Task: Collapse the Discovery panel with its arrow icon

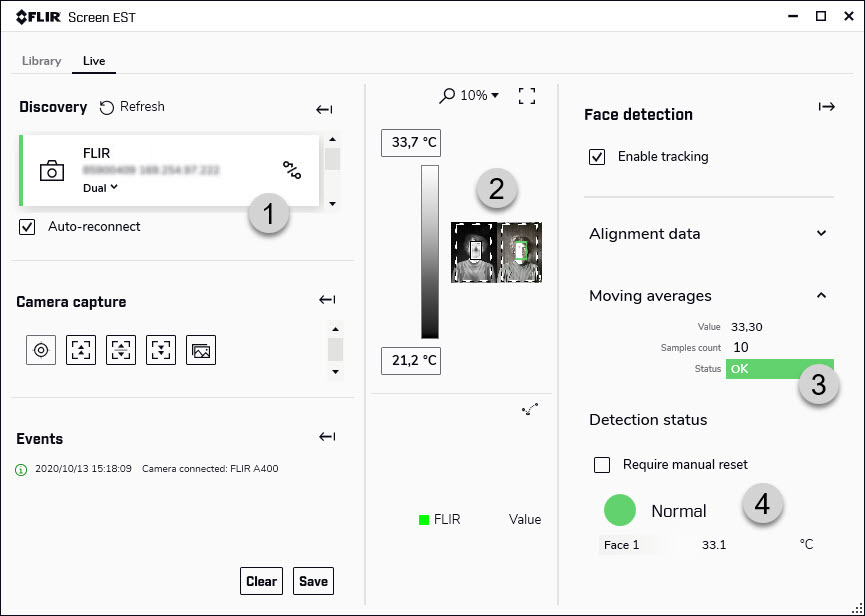Action: [324, 109]
